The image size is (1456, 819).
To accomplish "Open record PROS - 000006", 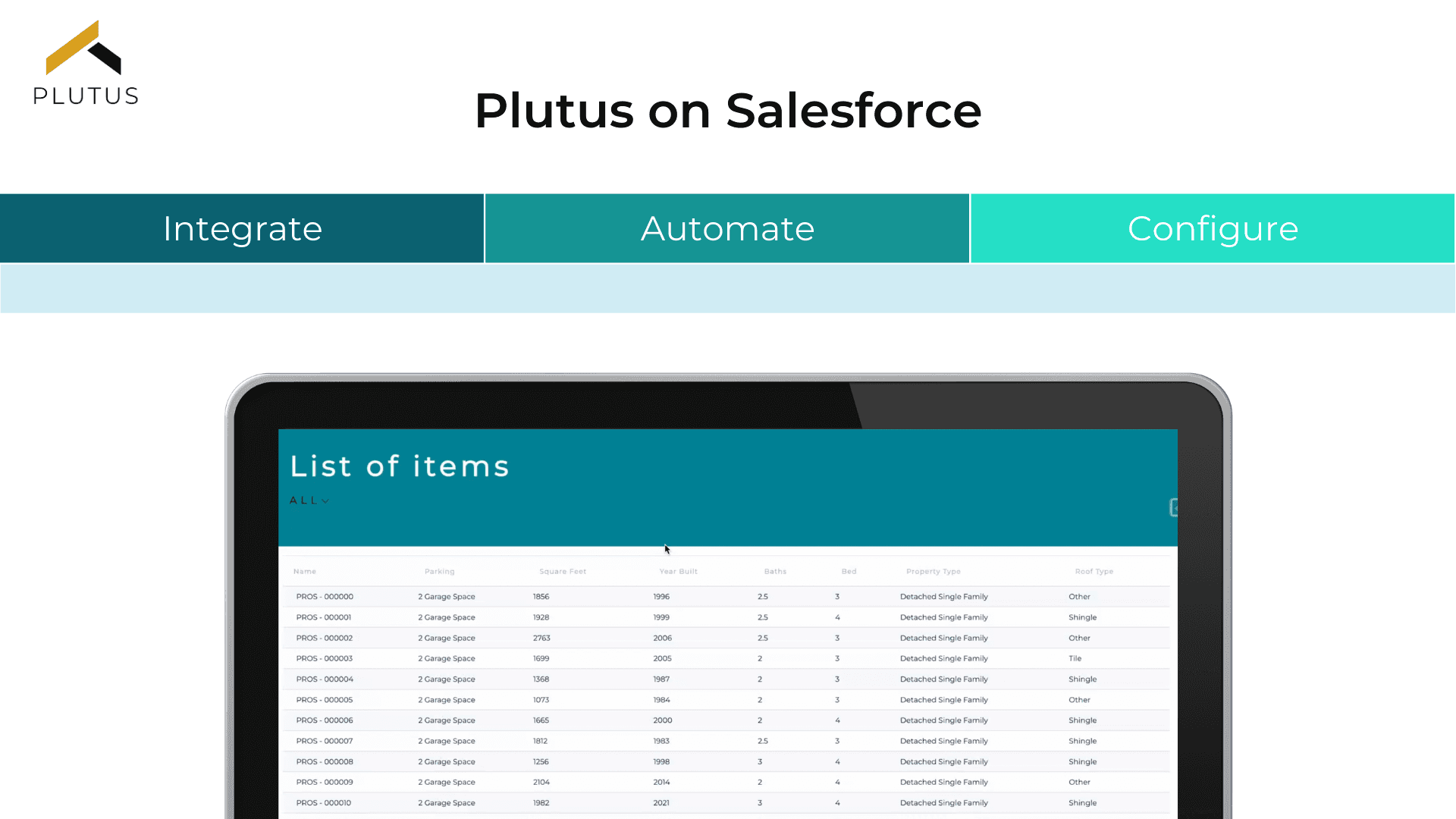I will pyautogui.click(x=325, y=720).
